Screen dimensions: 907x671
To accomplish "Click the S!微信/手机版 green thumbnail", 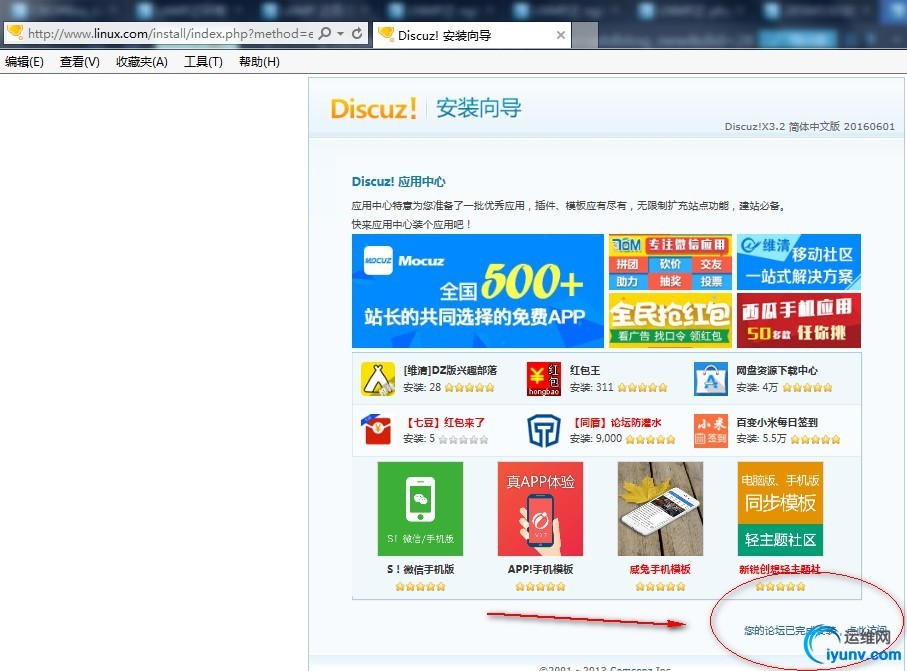I will (421, 509).
